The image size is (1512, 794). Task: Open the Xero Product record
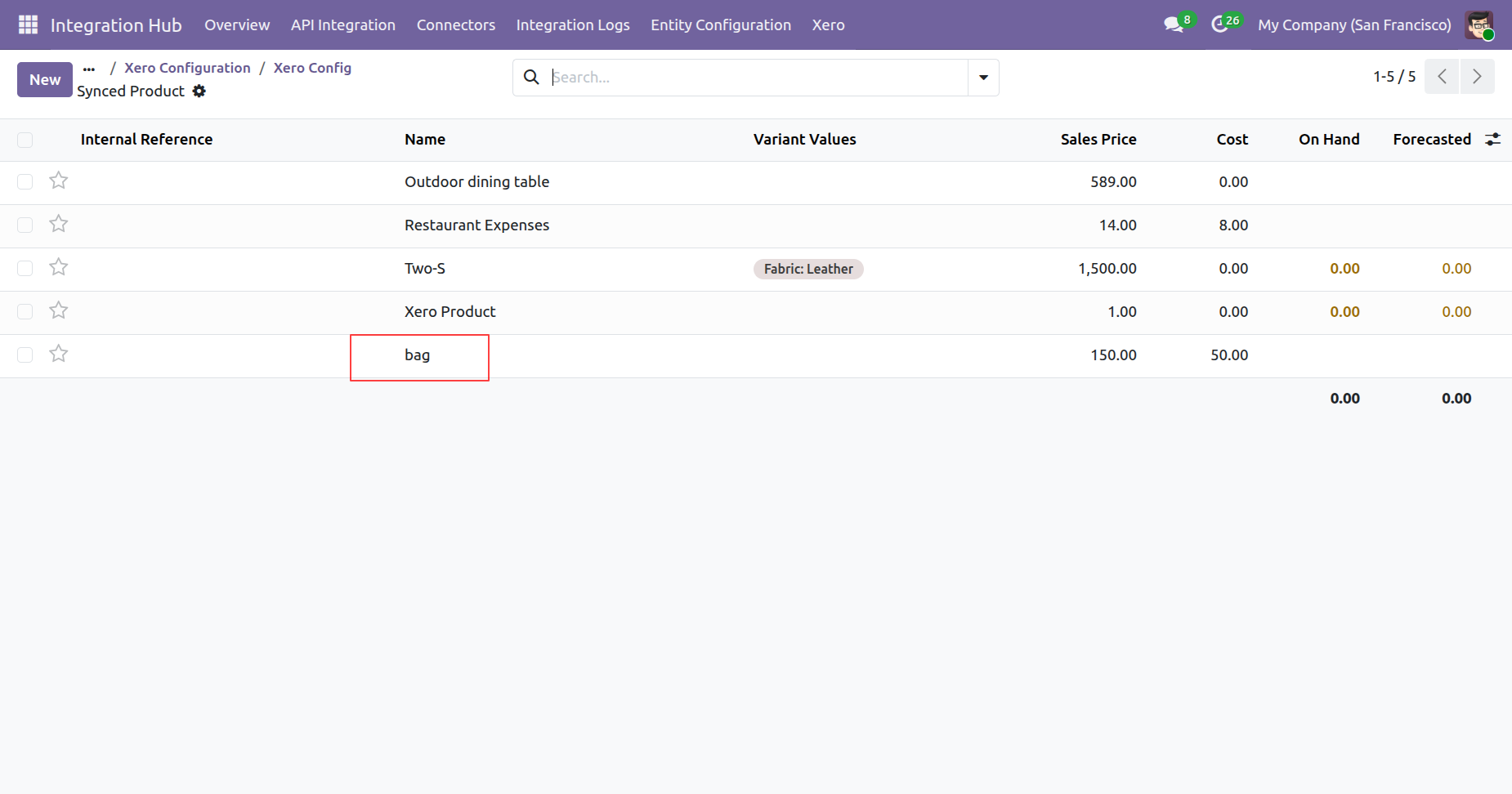[x=450, y=312]
